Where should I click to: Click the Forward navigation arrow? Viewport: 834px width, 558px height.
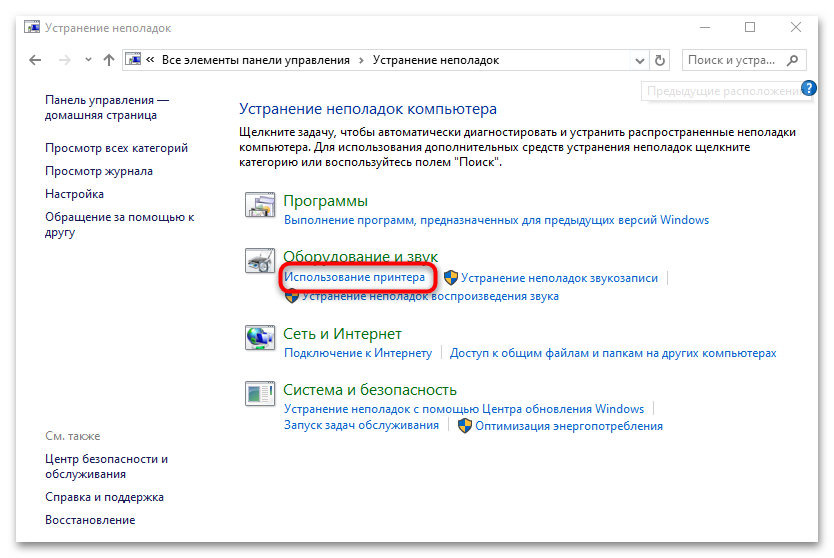point(64,60)
